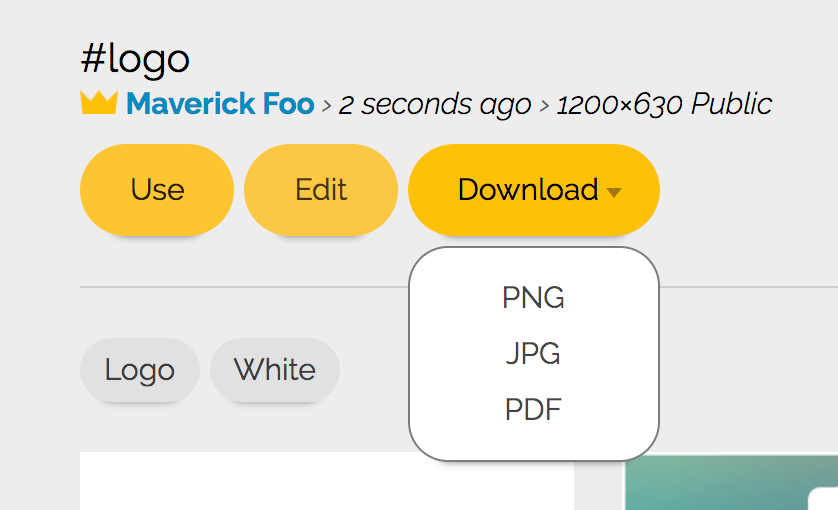Open Maverick Foo's profile link

220,104
